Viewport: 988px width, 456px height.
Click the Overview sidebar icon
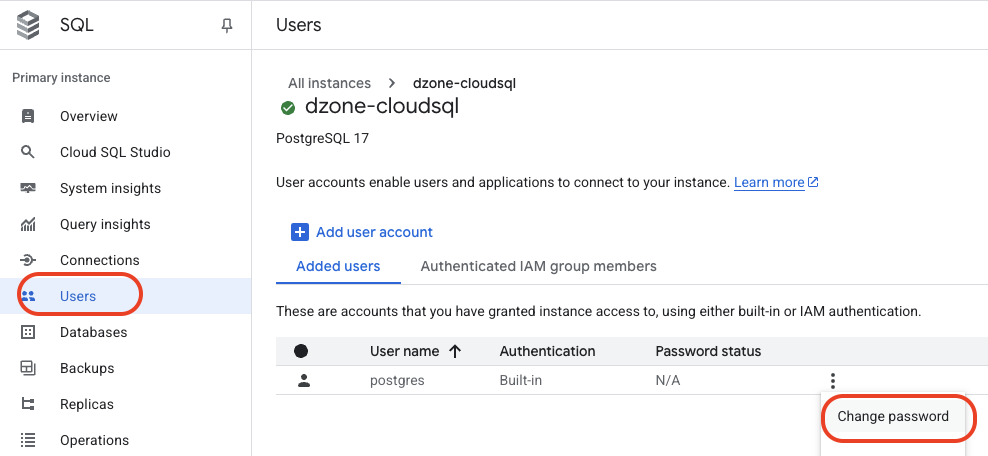tap(28, 116)
